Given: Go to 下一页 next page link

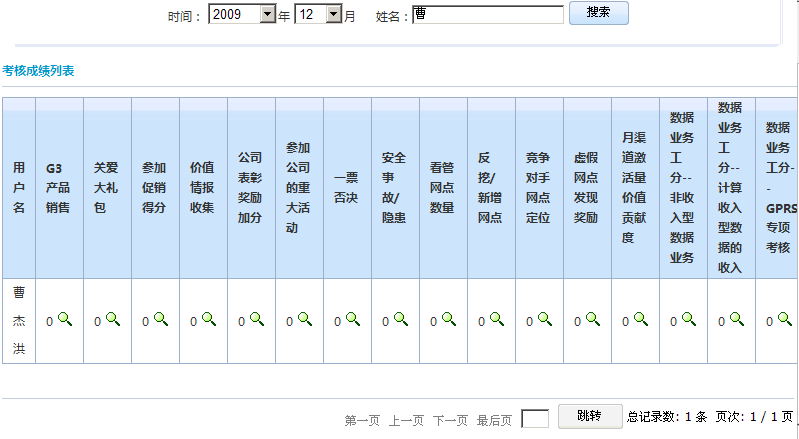Looking at the screenshot, I should [x=450, y=421].
